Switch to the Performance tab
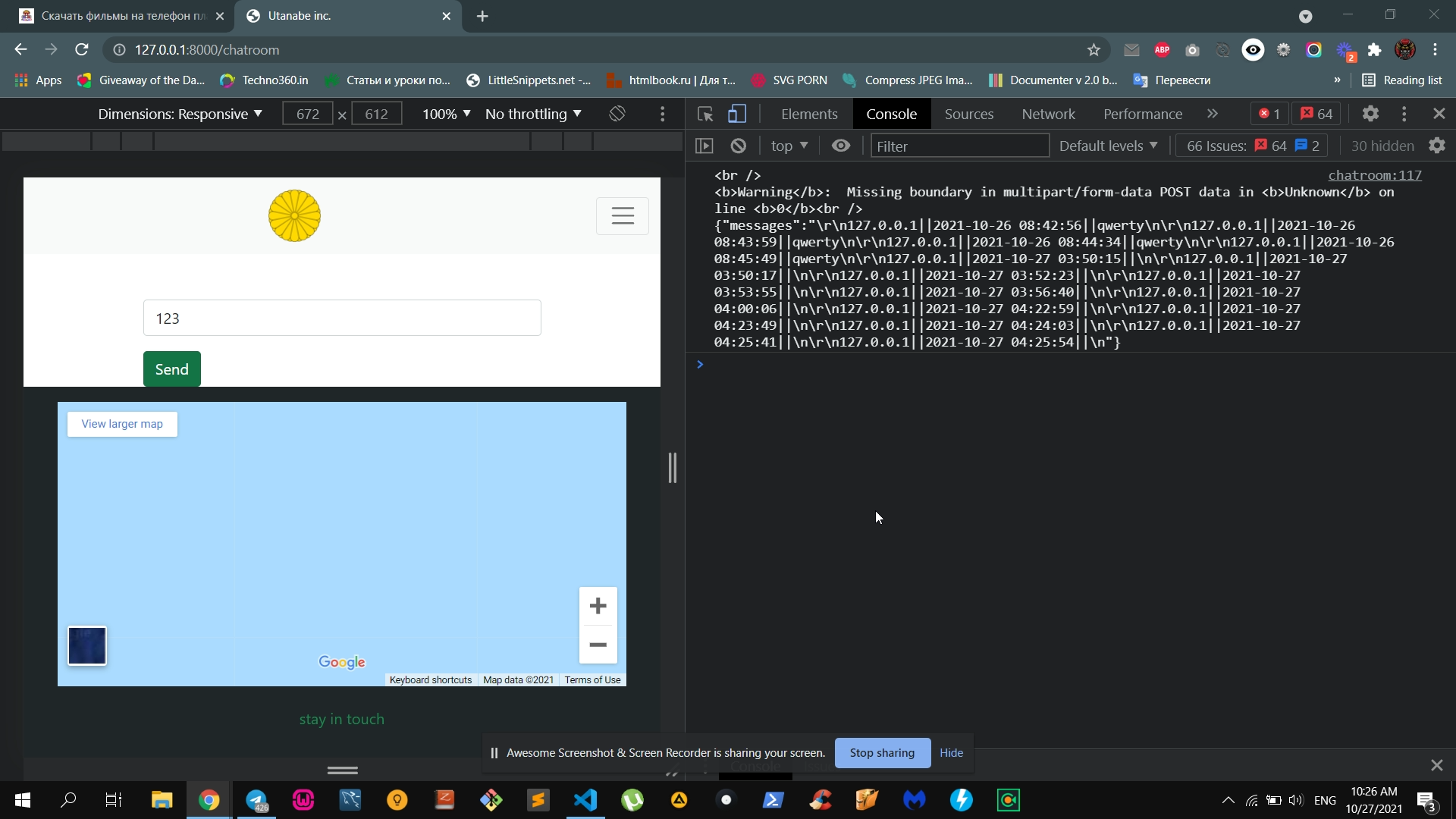This screenshot has height=819, width=1456. [1143, 114]
